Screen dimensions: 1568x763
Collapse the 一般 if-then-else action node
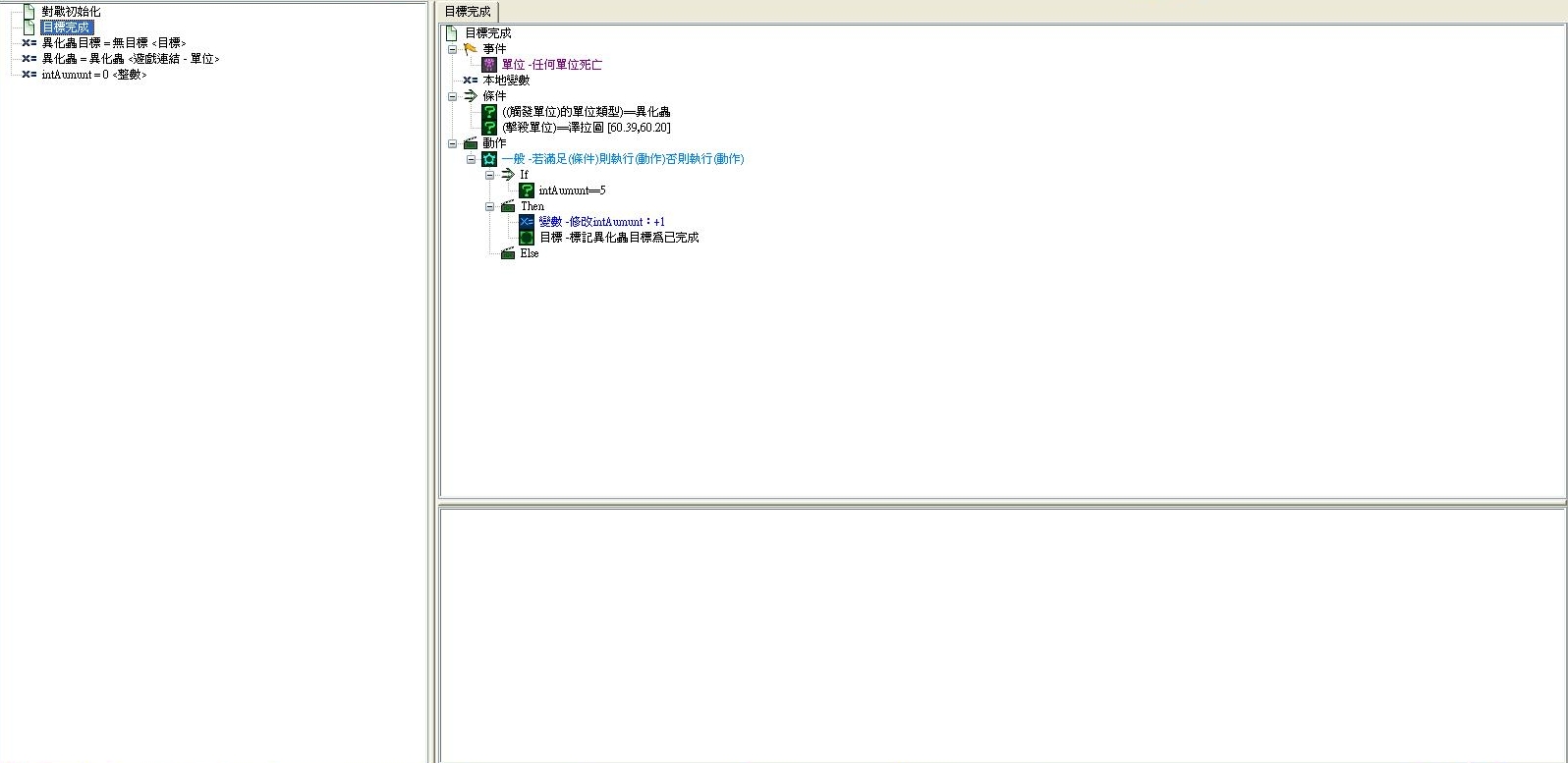click(x=471, y=159)
